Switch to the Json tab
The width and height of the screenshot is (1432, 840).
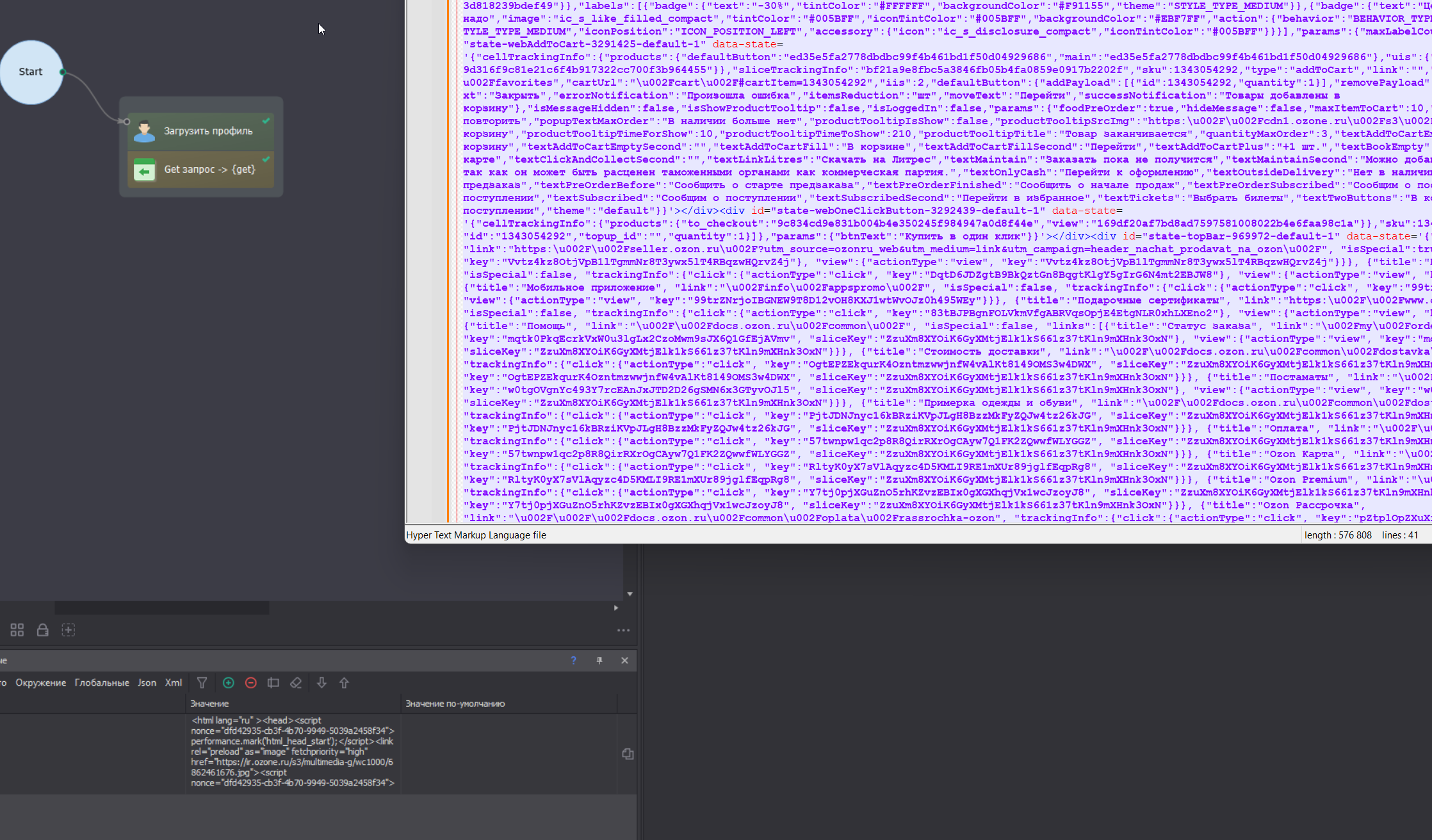tap(147, 682)
